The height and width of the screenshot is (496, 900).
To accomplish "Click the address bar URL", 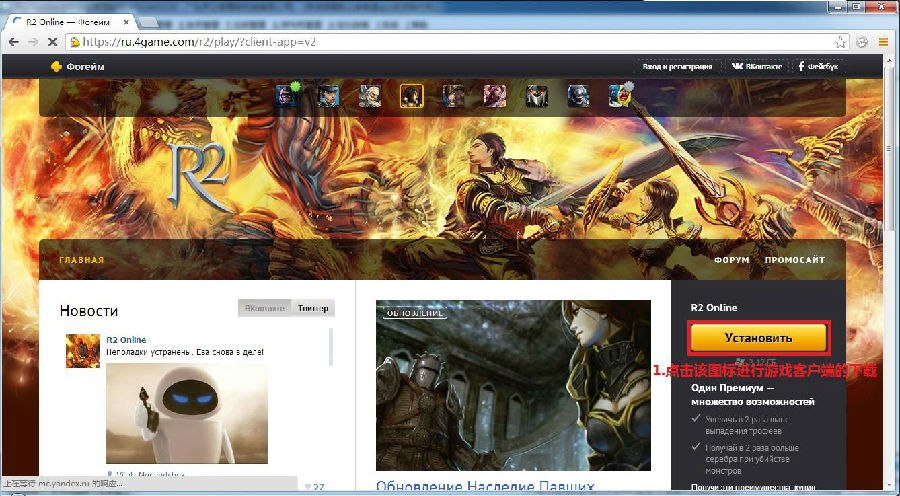I will coord(199,42).
